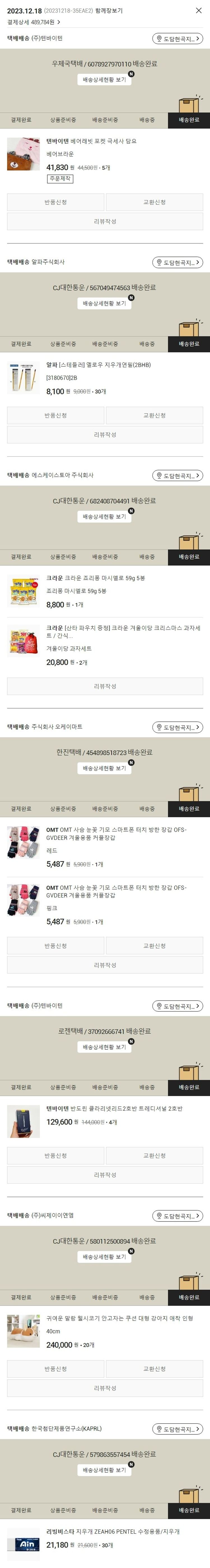
Task: Open 도담현곡지 location for first 텐바이텐 shipment
Action: tap(177, 38)
